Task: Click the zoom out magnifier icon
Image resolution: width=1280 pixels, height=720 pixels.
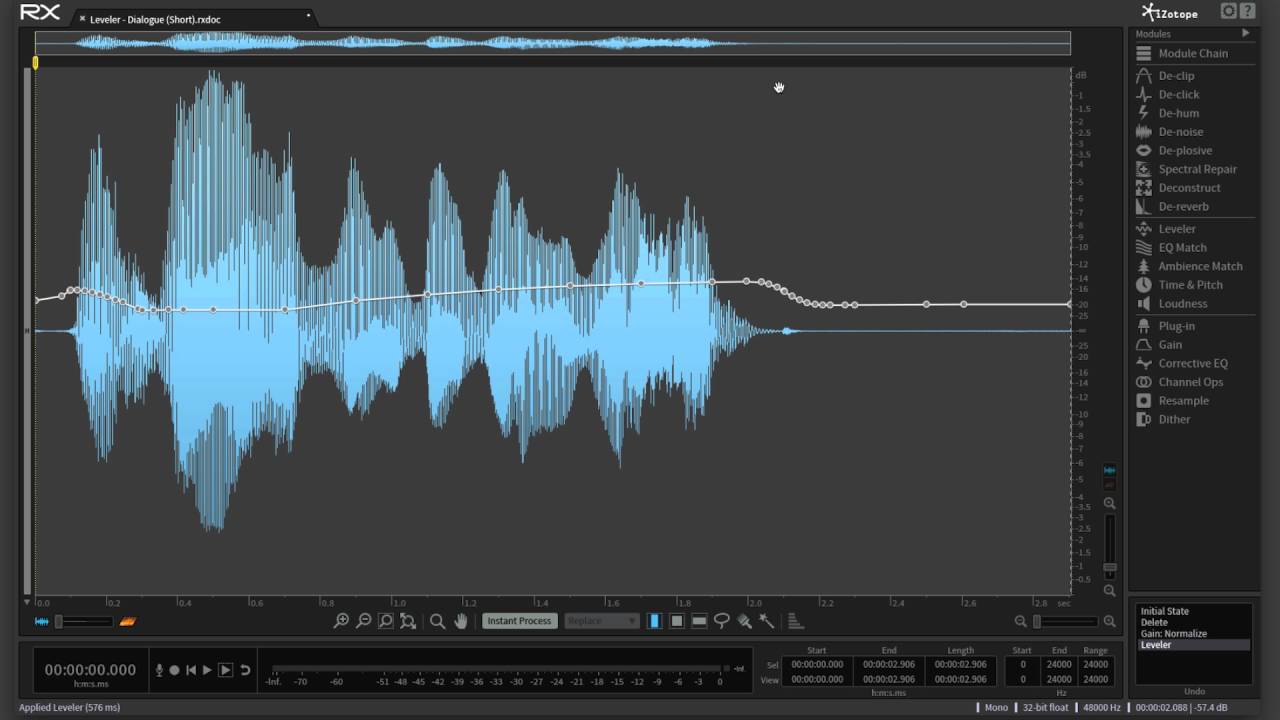Action: pyautogui.click(x=364, y=621)
